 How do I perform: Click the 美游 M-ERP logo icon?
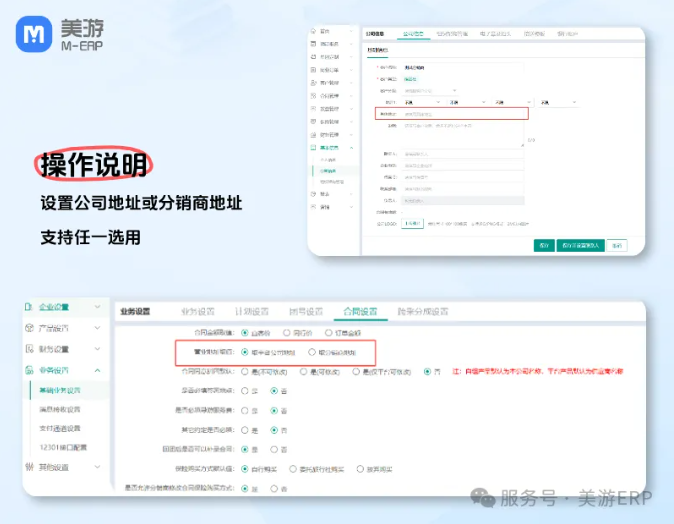pyautogui.click(x=35, y=36)
